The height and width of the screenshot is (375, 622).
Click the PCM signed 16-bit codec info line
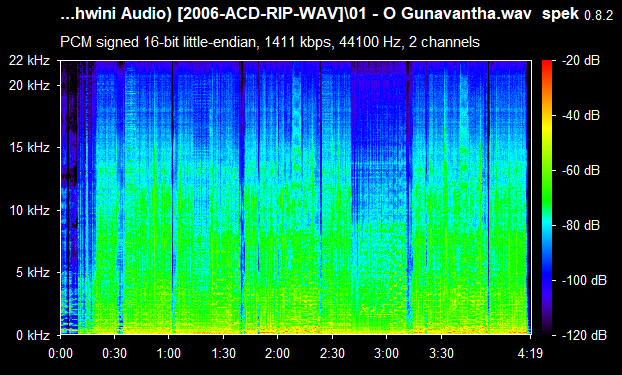coord(270,42)
